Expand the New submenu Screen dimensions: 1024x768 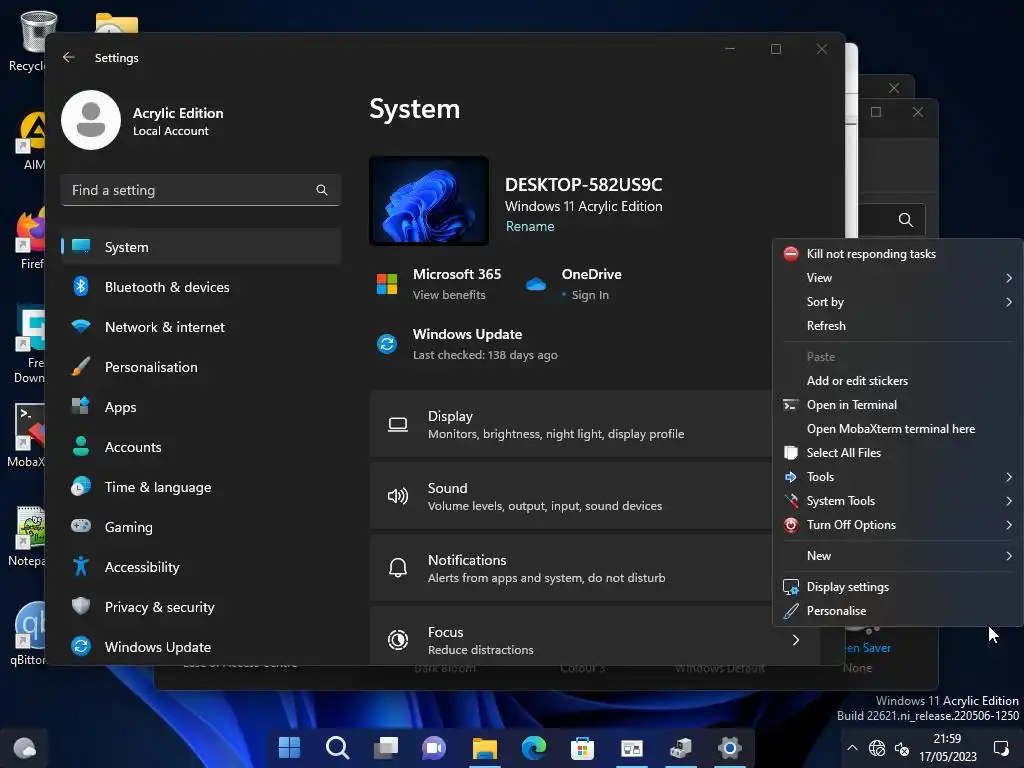point(897,556)
